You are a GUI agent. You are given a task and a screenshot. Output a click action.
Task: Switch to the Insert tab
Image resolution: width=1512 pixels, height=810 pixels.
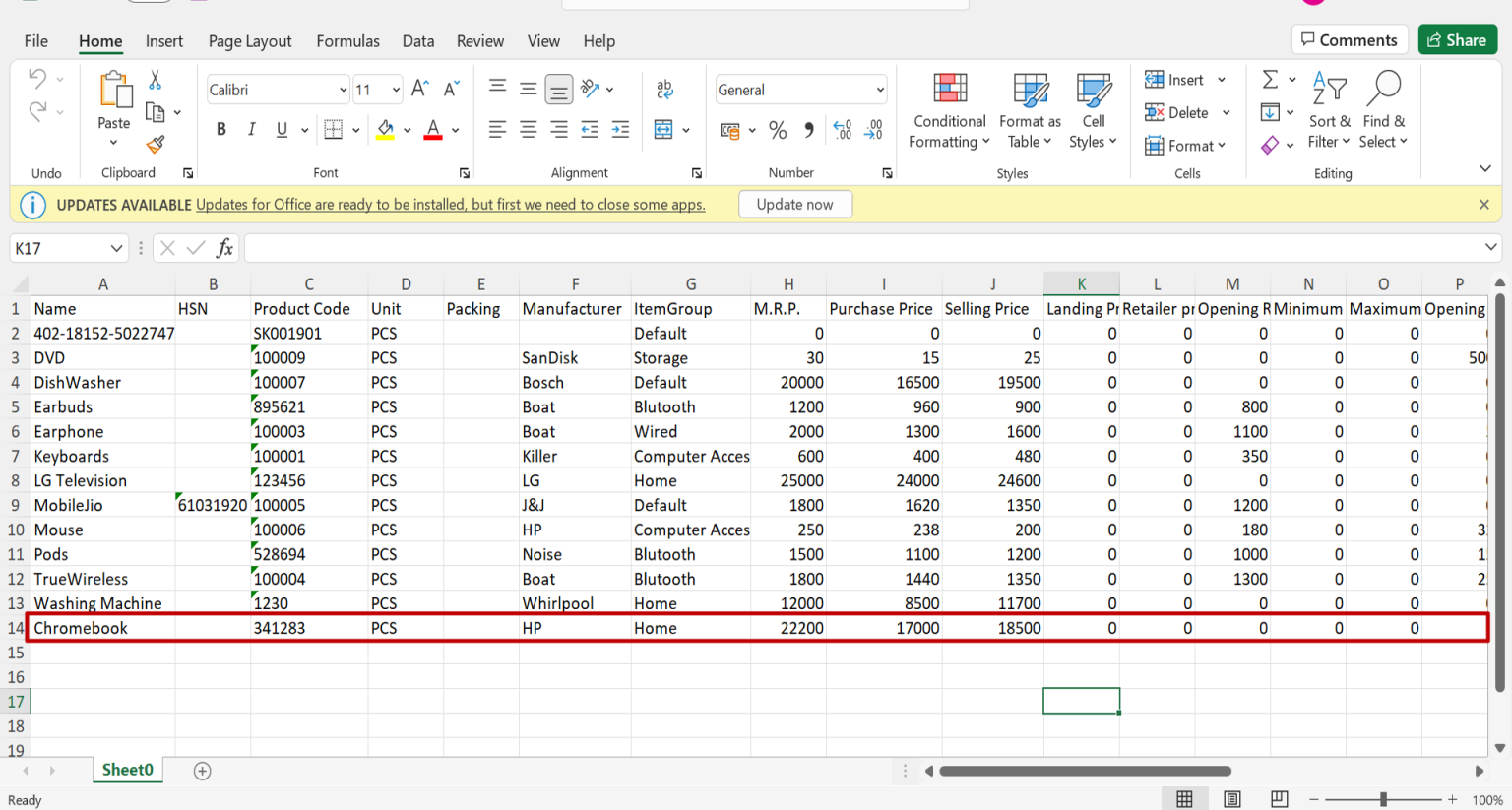tap(164, 41)
